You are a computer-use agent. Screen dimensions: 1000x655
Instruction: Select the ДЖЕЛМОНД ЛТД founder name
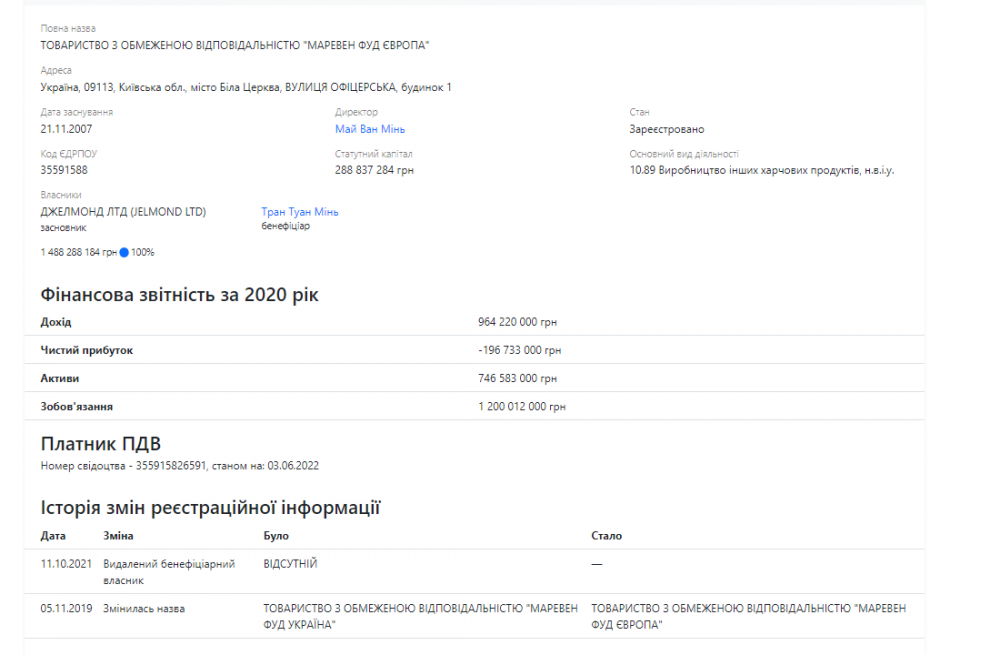(123, 212)
